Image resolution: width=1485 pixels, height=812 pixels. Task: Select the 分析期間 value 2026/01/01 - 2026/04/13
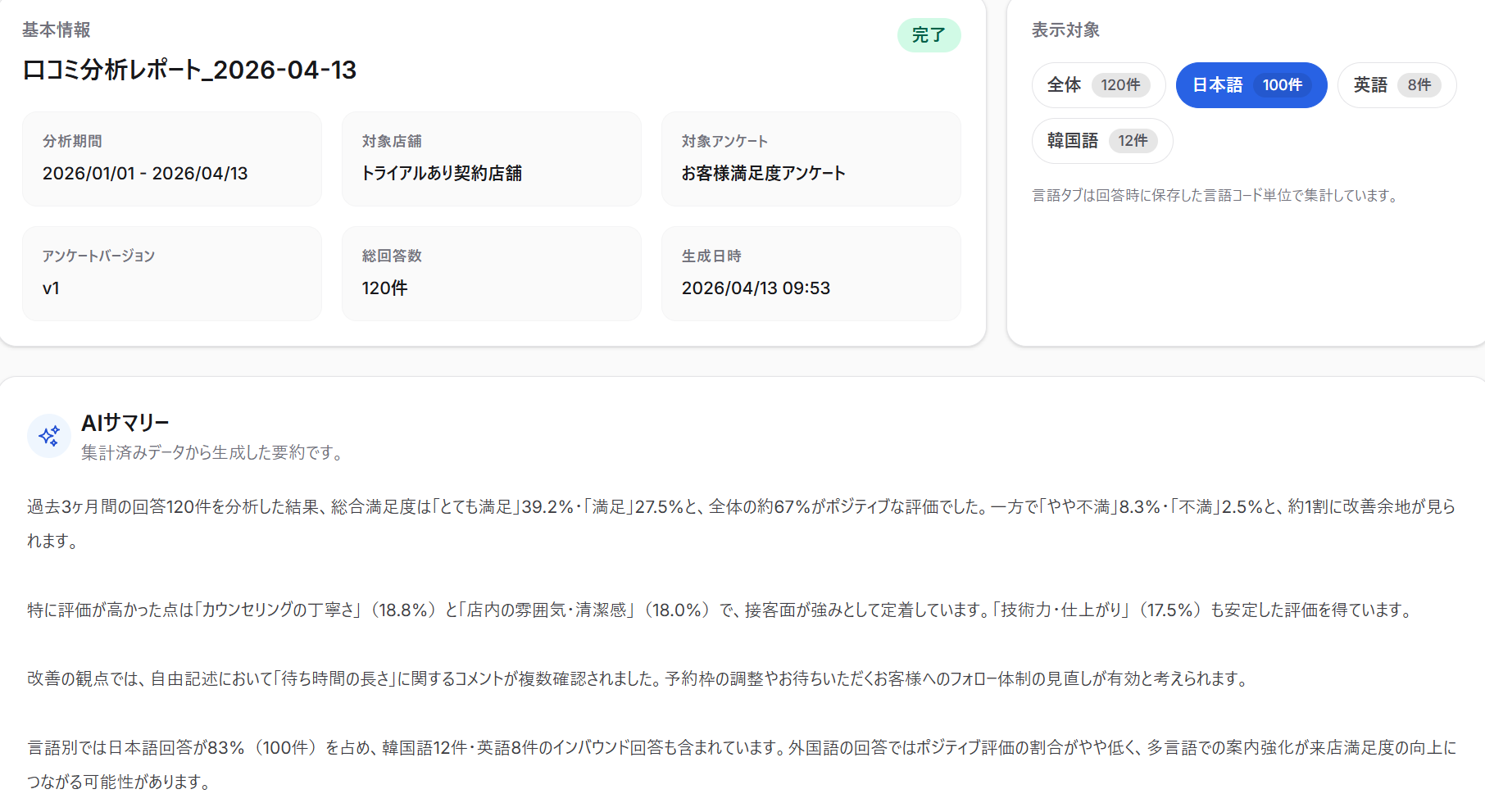145,174
